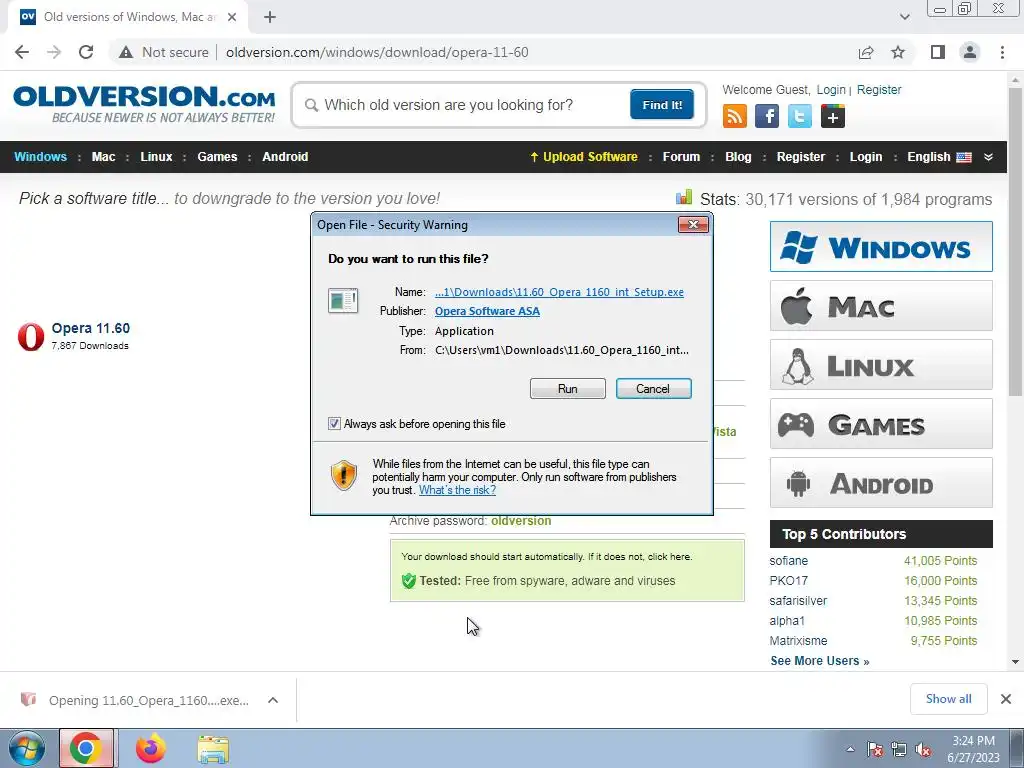Open the Mac nav menu item
The width and height of the screenshot is (1024, 768).
pos(103,157)
